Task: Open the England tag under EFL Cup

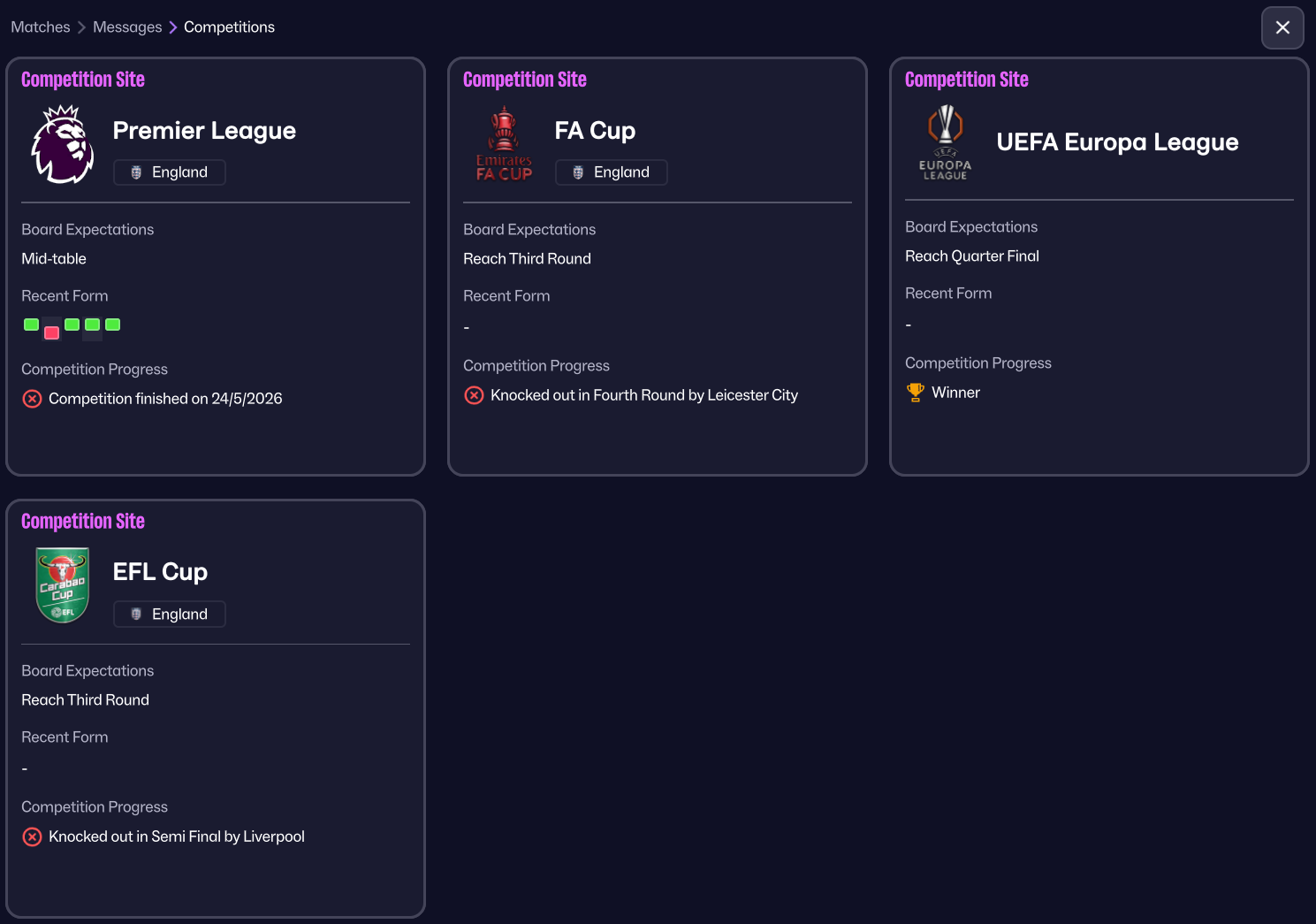Action: coord(170,614)
